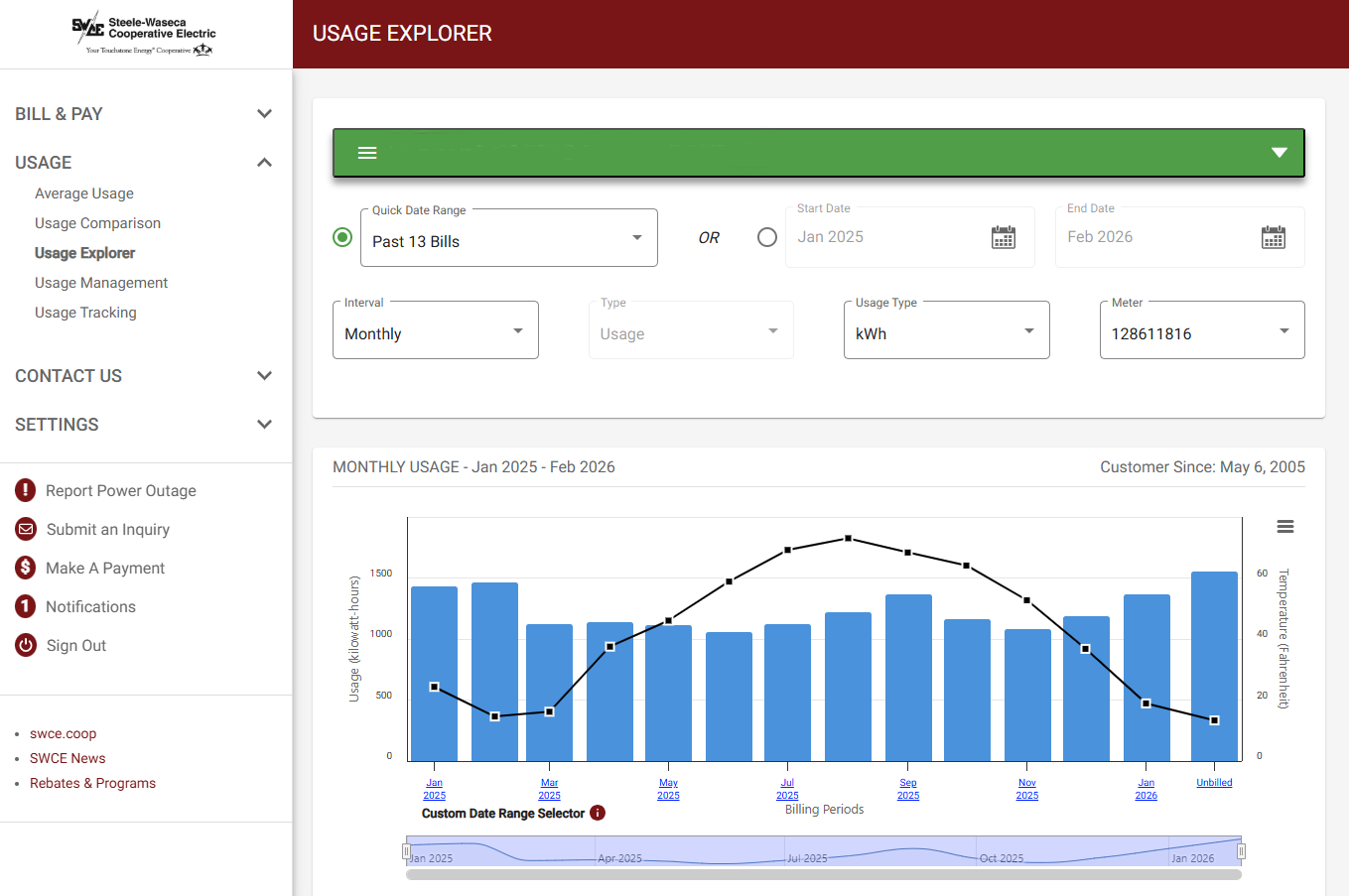Image resolution: width=1349 pixels, height=896 pixels.
Task: Click the Report Power Outage icon
Action: 25,489
